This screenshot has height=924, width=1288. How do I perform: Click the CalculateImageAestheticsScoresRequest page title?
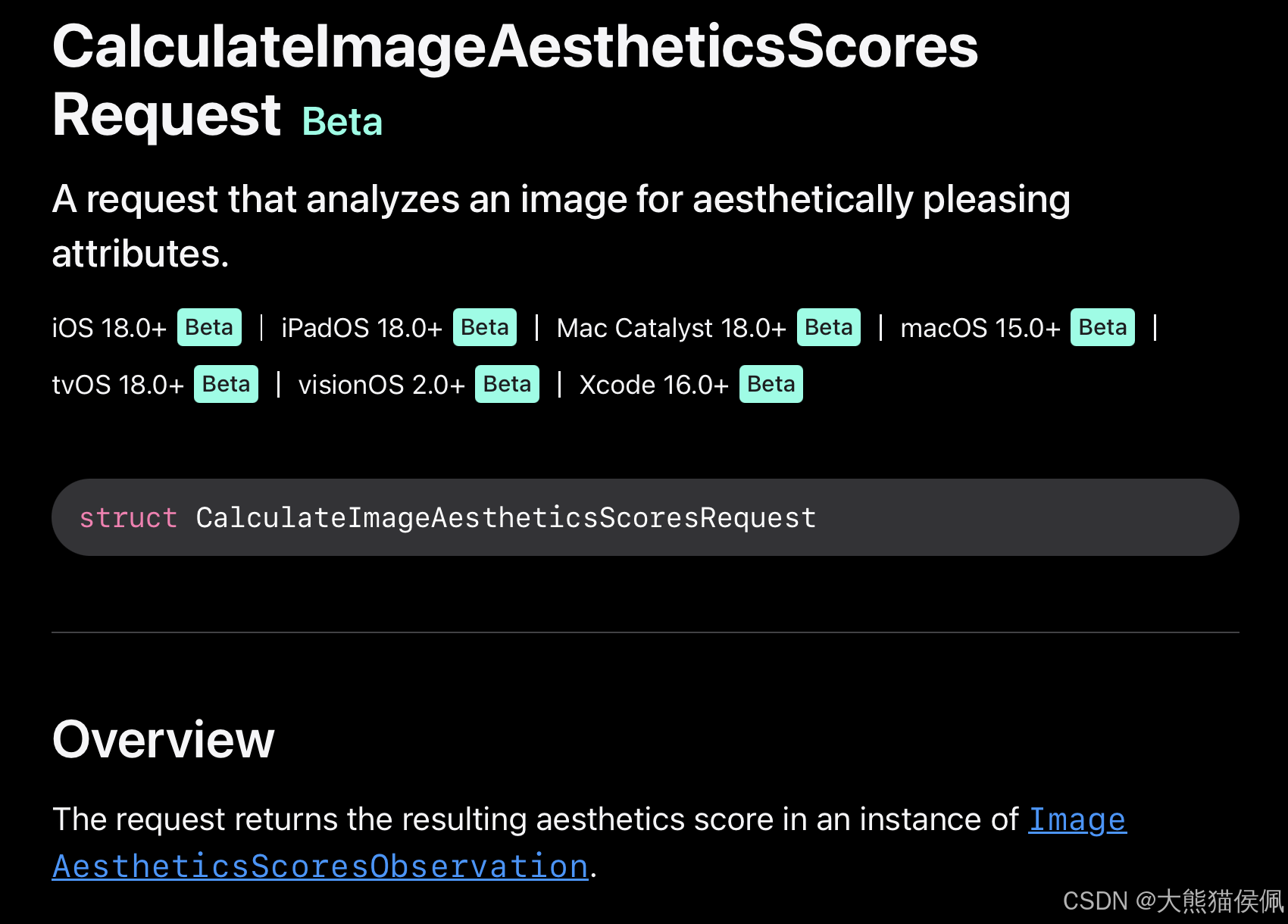[515, 80]
